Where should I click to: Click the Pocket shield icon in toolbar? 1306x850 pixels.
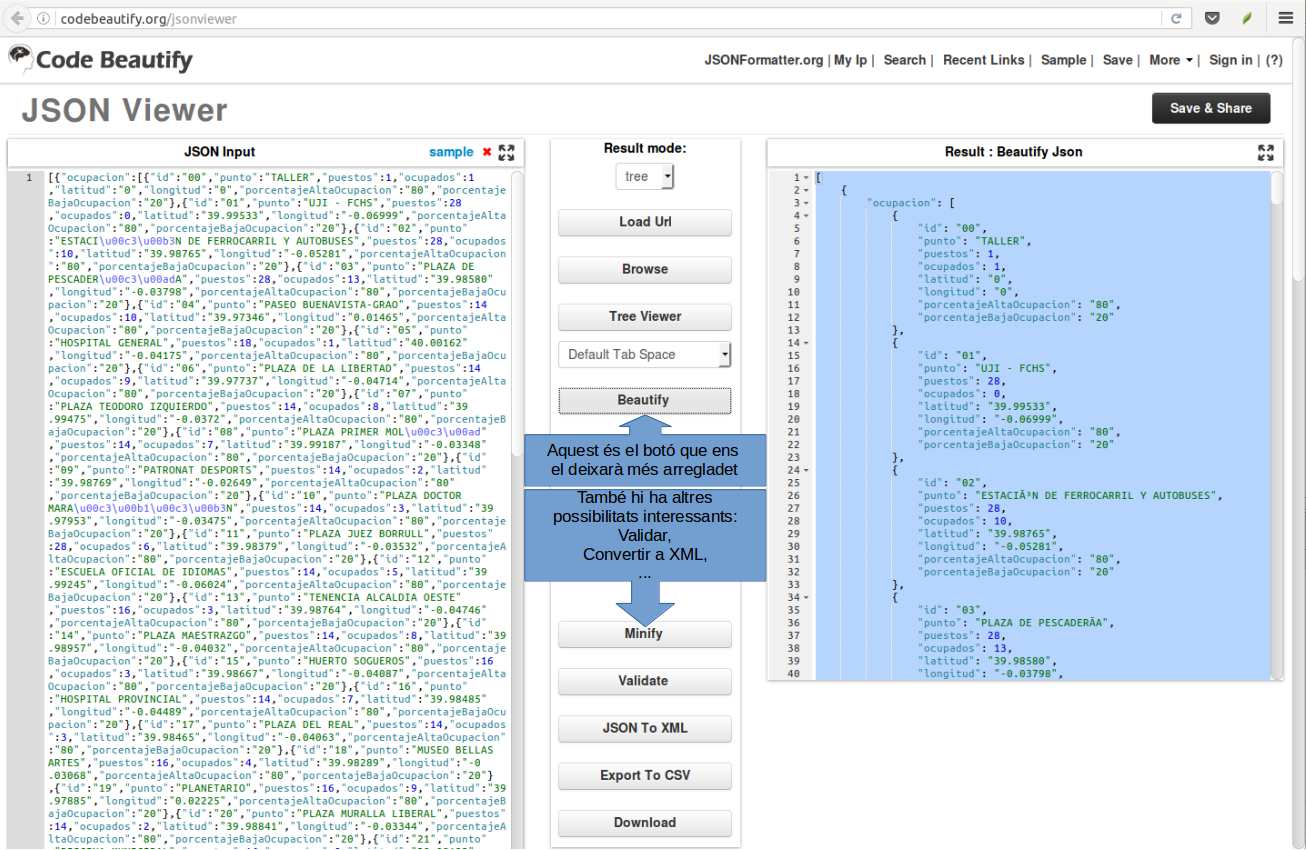(x=1212, y=18)
